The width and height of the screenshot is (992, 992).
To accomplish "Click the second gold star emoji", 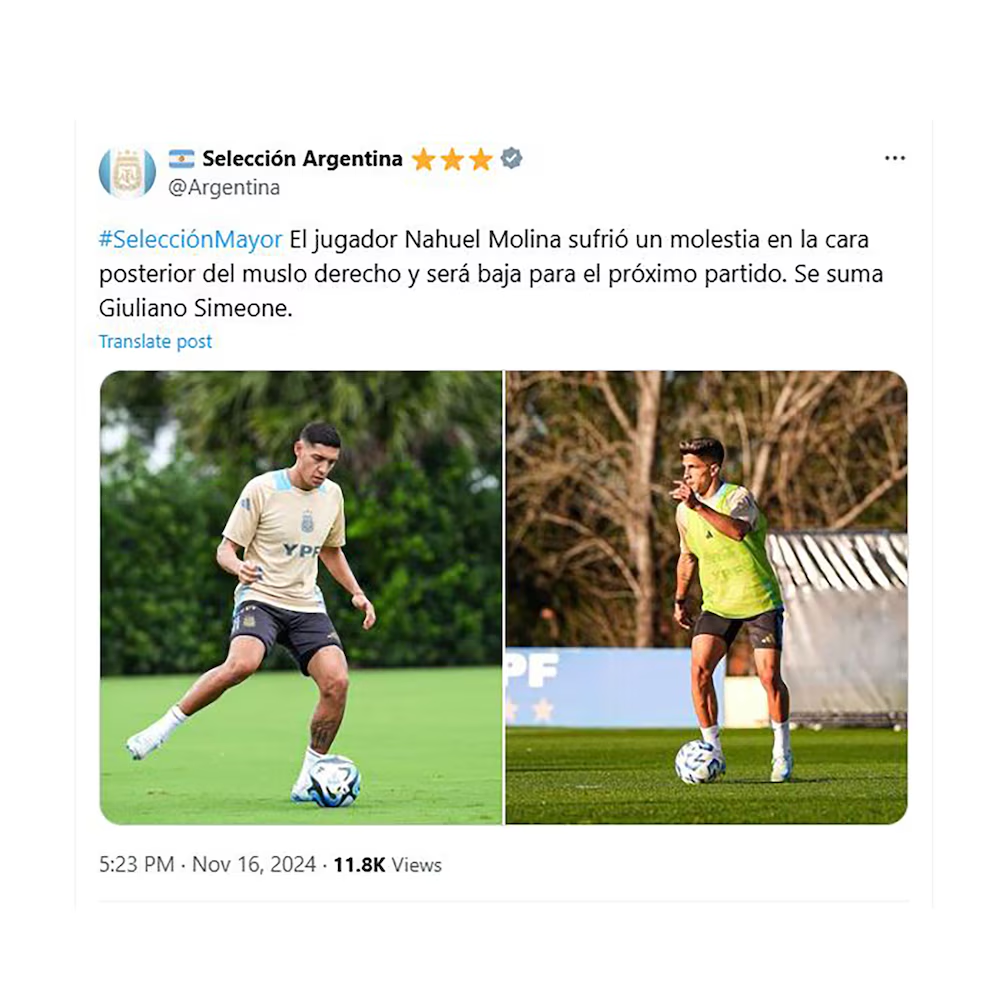I will tap(452, 159).
